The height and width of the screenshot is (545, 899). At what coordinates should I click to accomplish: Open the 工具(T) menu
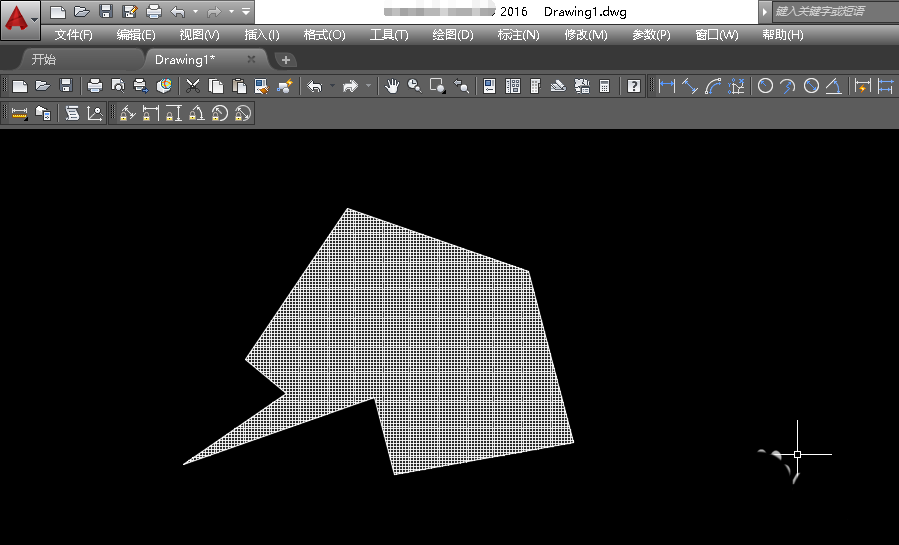tap(389, 35)
